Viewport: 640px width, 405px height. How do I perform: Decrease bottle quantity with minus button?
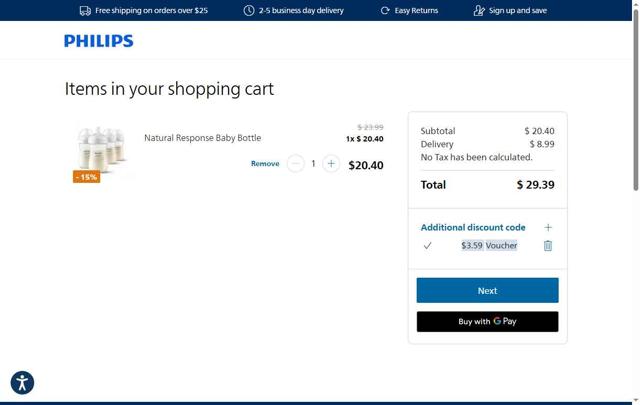(295, 163)
